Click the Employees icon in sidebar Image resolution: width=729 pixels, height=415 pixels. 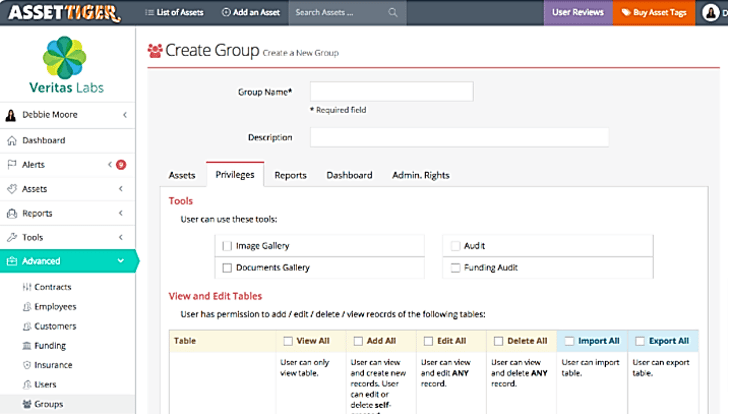click(x=26, y=306)
